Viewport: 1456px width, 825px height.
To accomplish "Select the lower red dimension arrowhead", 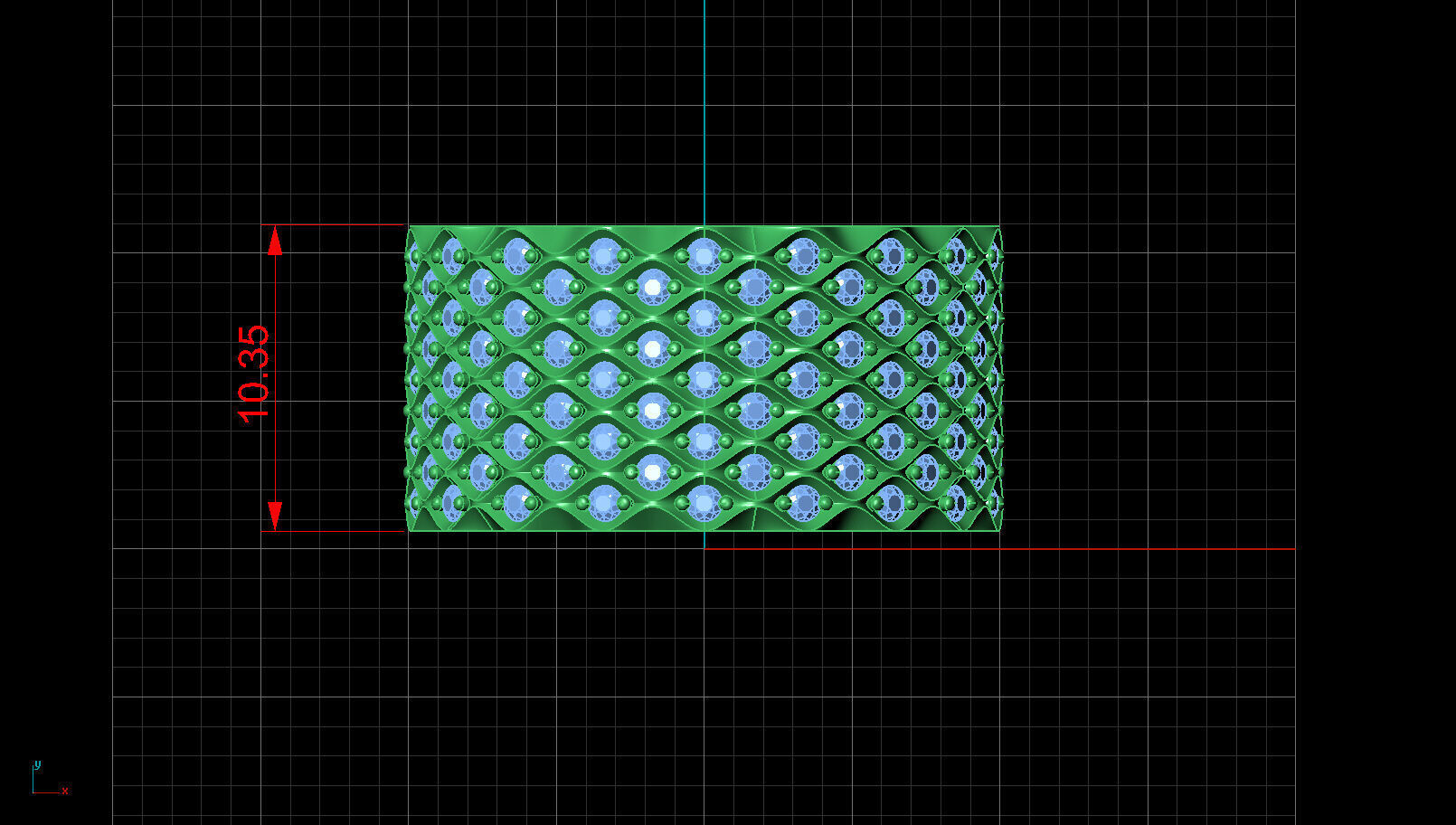I will [275, 517].
